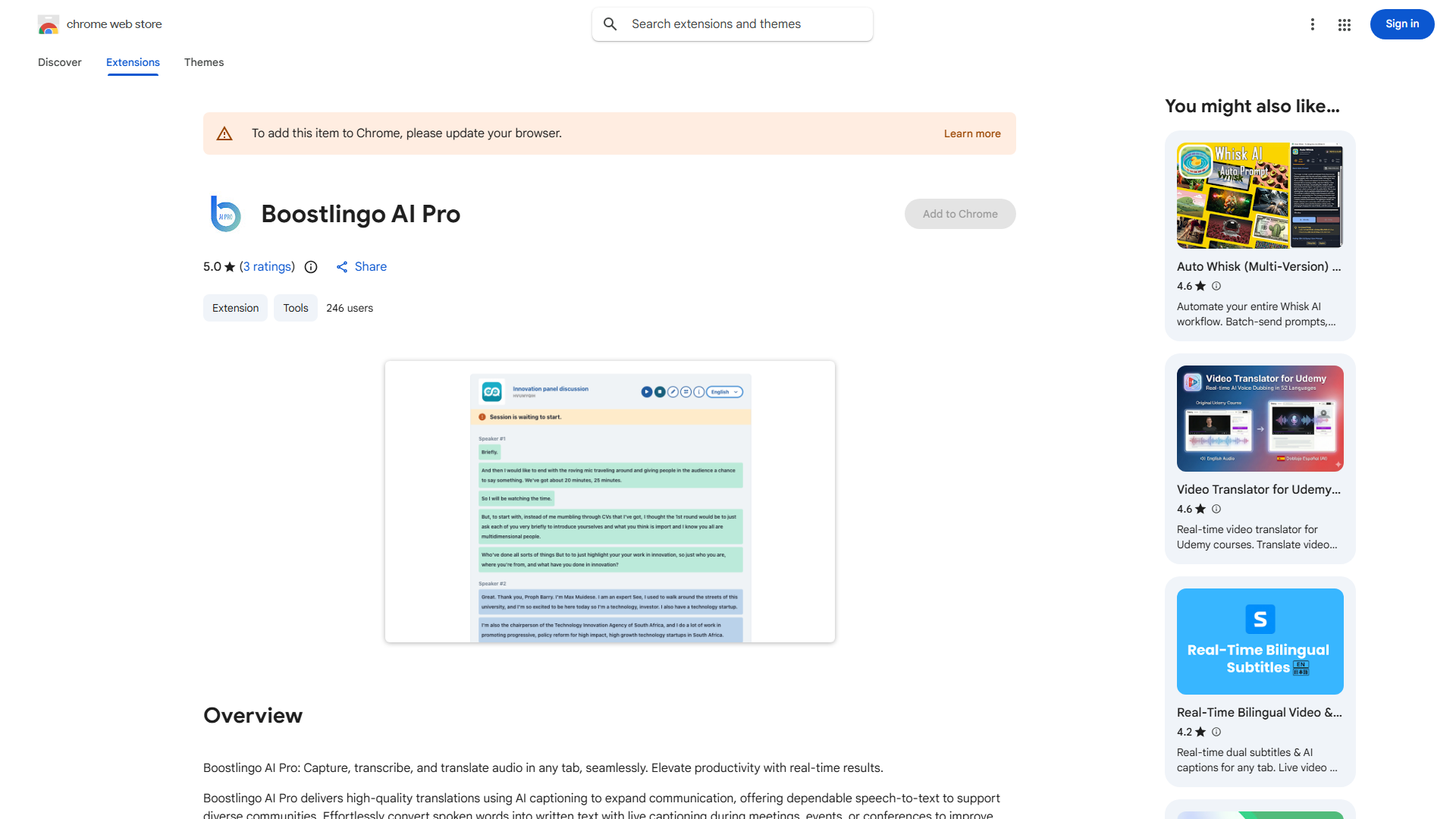The image size is (1456, 819).
Task: Click the search magnifier icon
Action: 610,24
